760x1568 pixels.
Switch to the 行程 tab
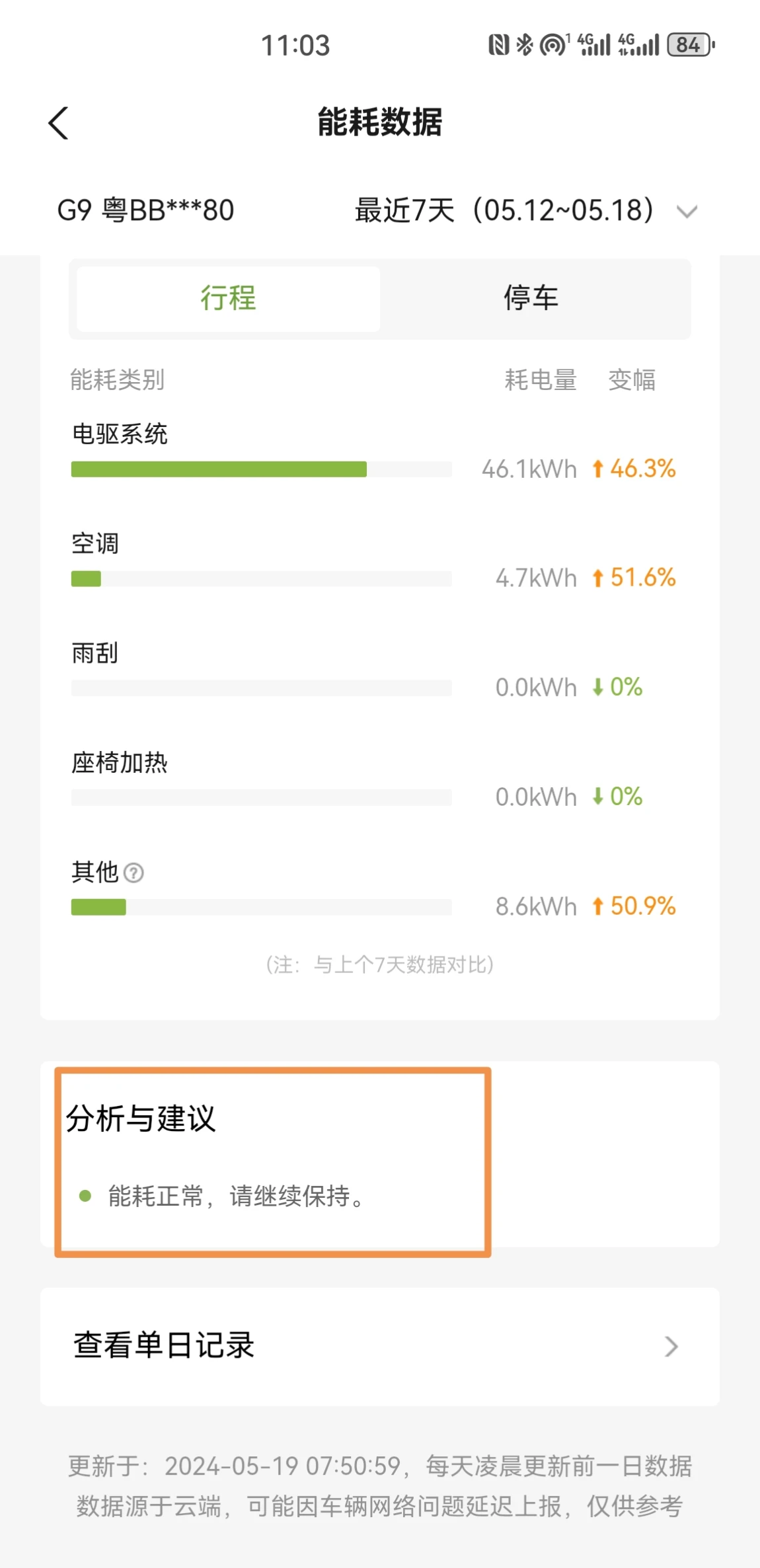(x=228, y=298)
